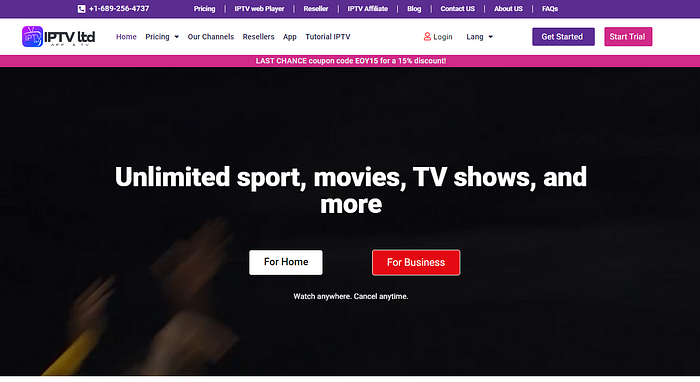Click the 'Watch anywhere. Cancel anytime.' text
Viewport: 700px width, 382px height.
tap(350, 296)
